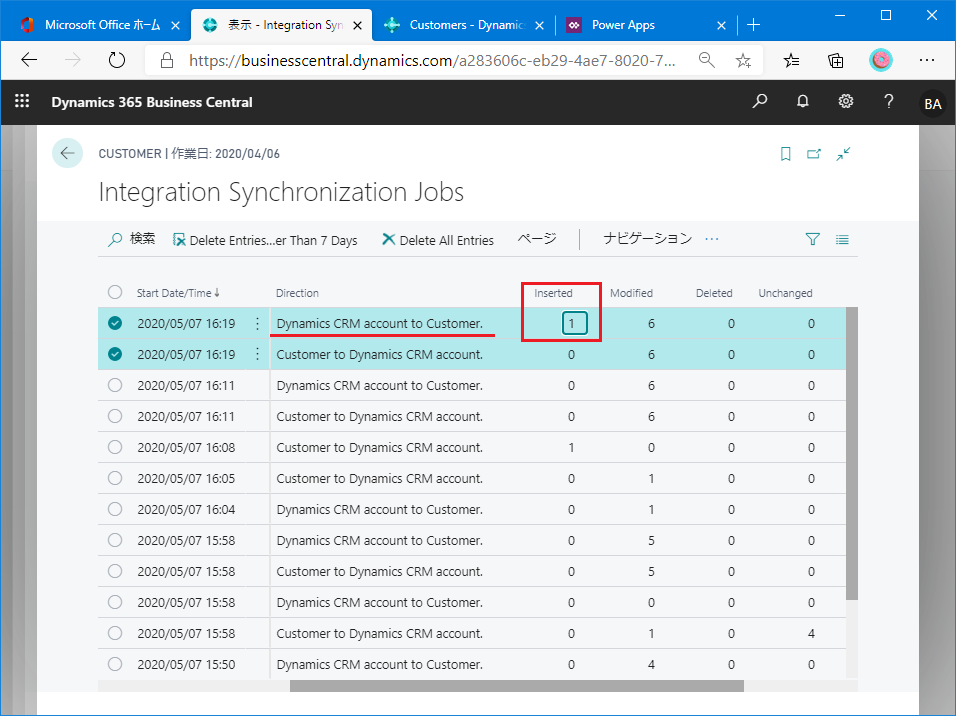Open browser settings and more menu
This screenshot has width=956, height=716.
pyautogui.click(x=927, y=60)
